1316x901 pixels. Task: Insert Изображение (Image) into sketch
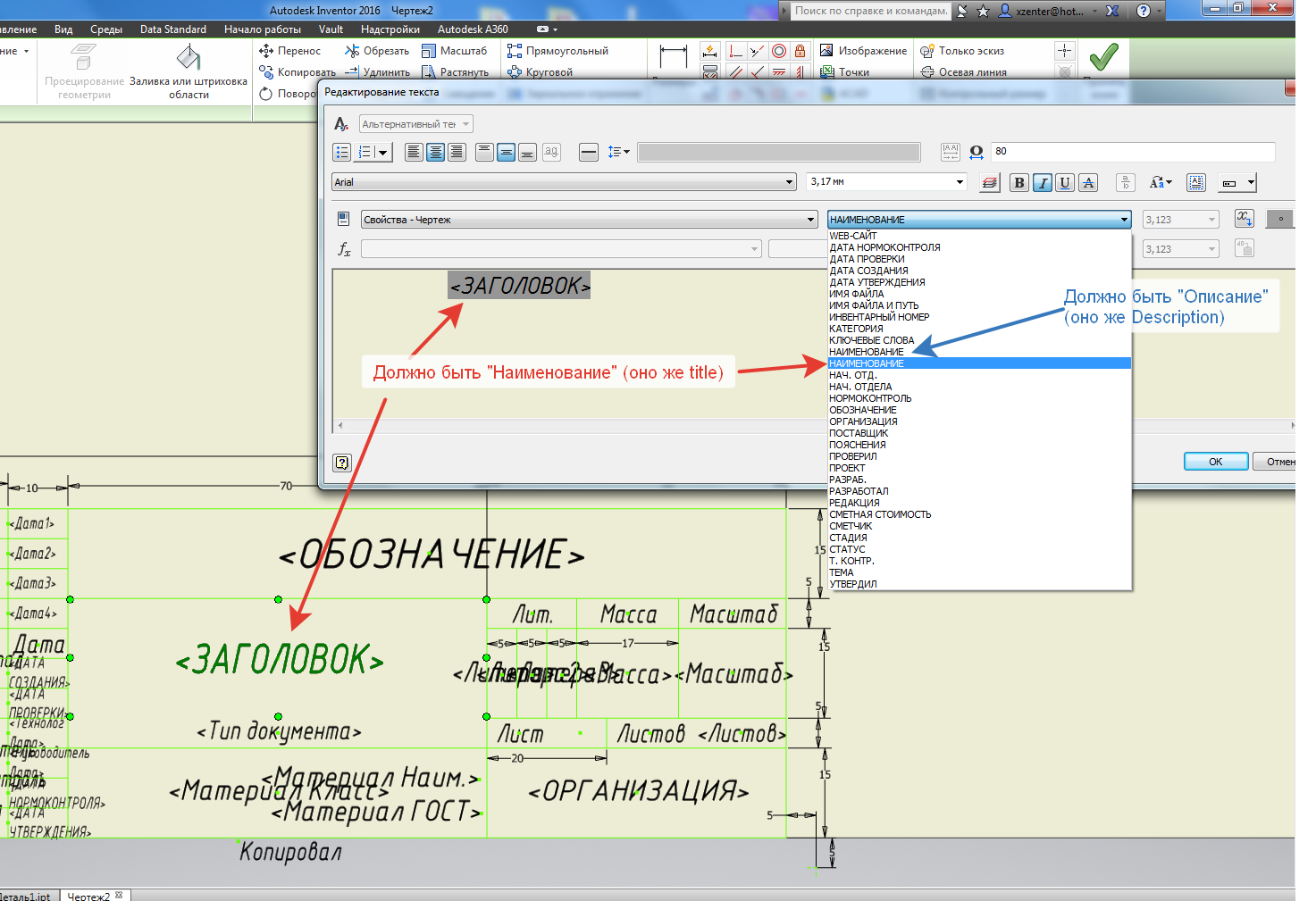click(x=863, y=51)
